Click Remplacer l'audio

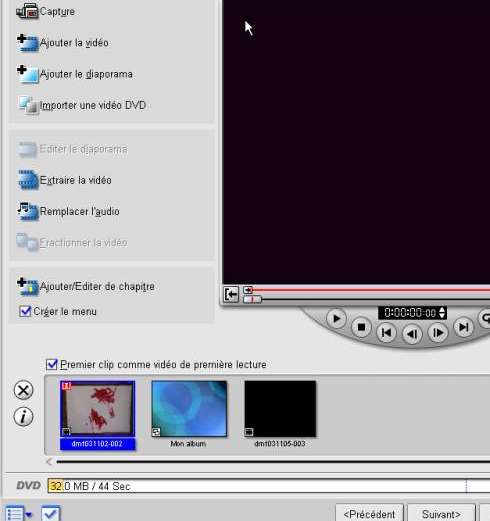(68, 211)
